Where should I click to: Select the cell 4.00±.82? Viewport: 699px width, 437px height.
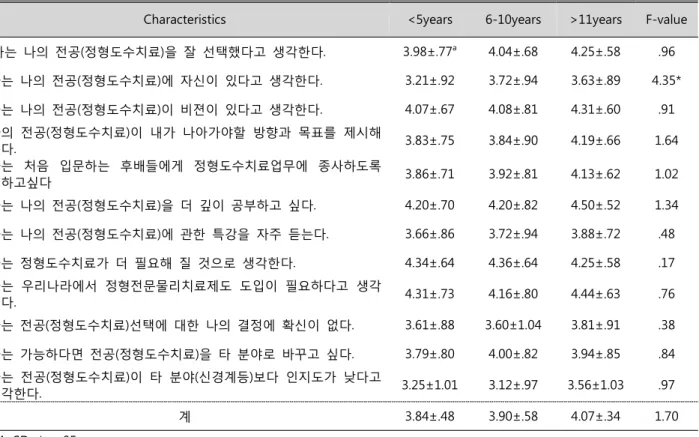(513, 355)
